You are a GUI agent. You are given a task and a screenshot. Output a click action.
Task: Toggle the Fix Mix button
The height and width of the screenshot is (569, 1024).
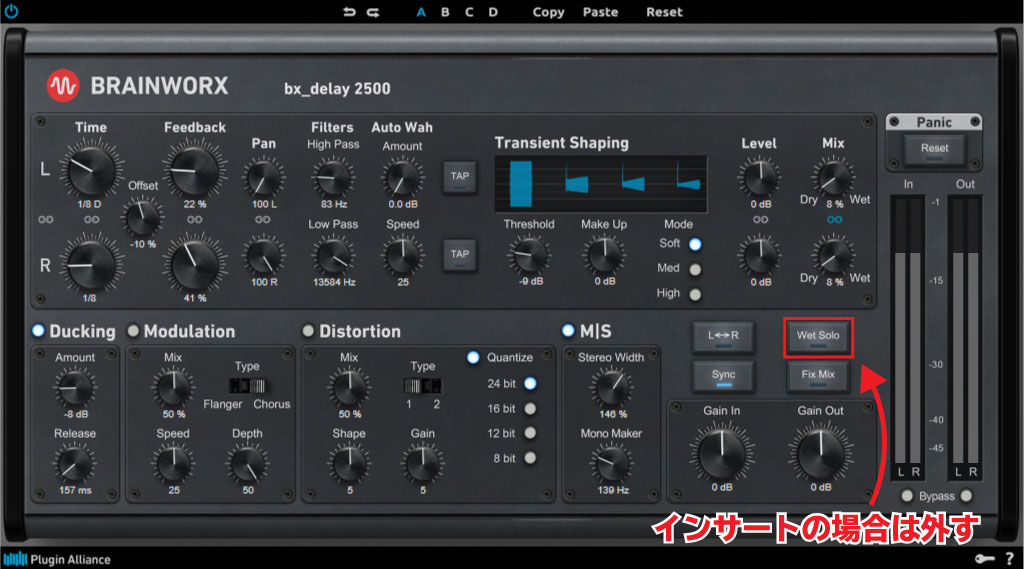(818, 376)
